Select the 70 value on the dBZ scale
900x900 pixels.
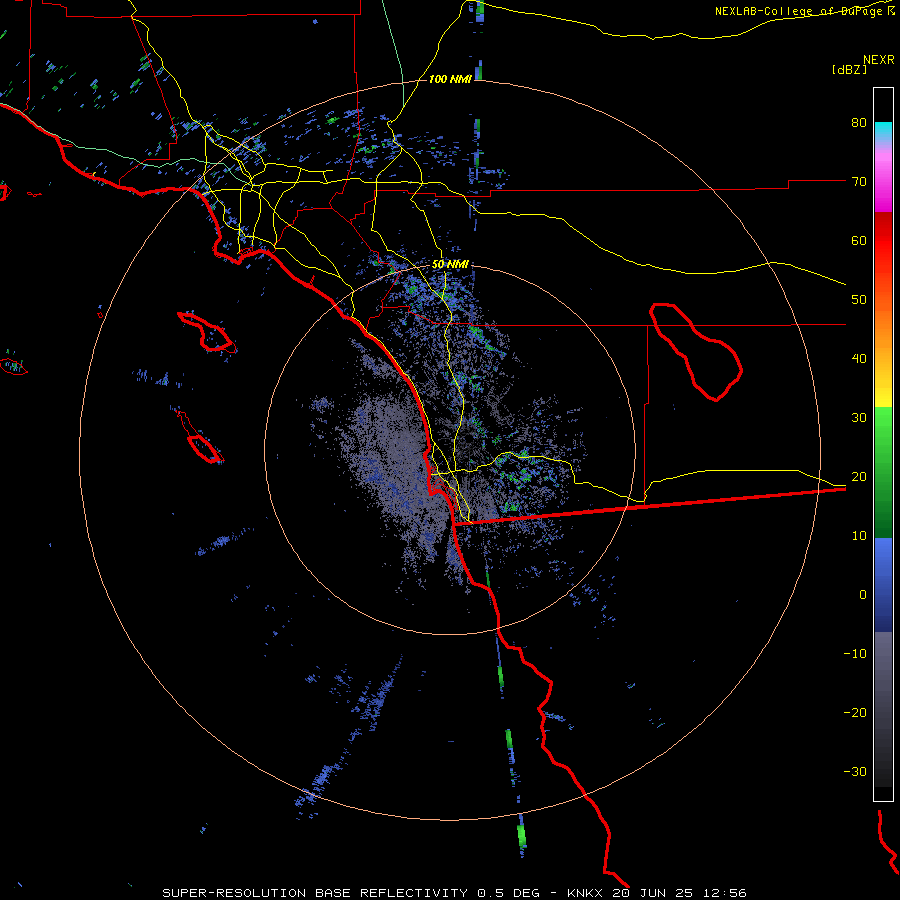(x=859, y=181)
